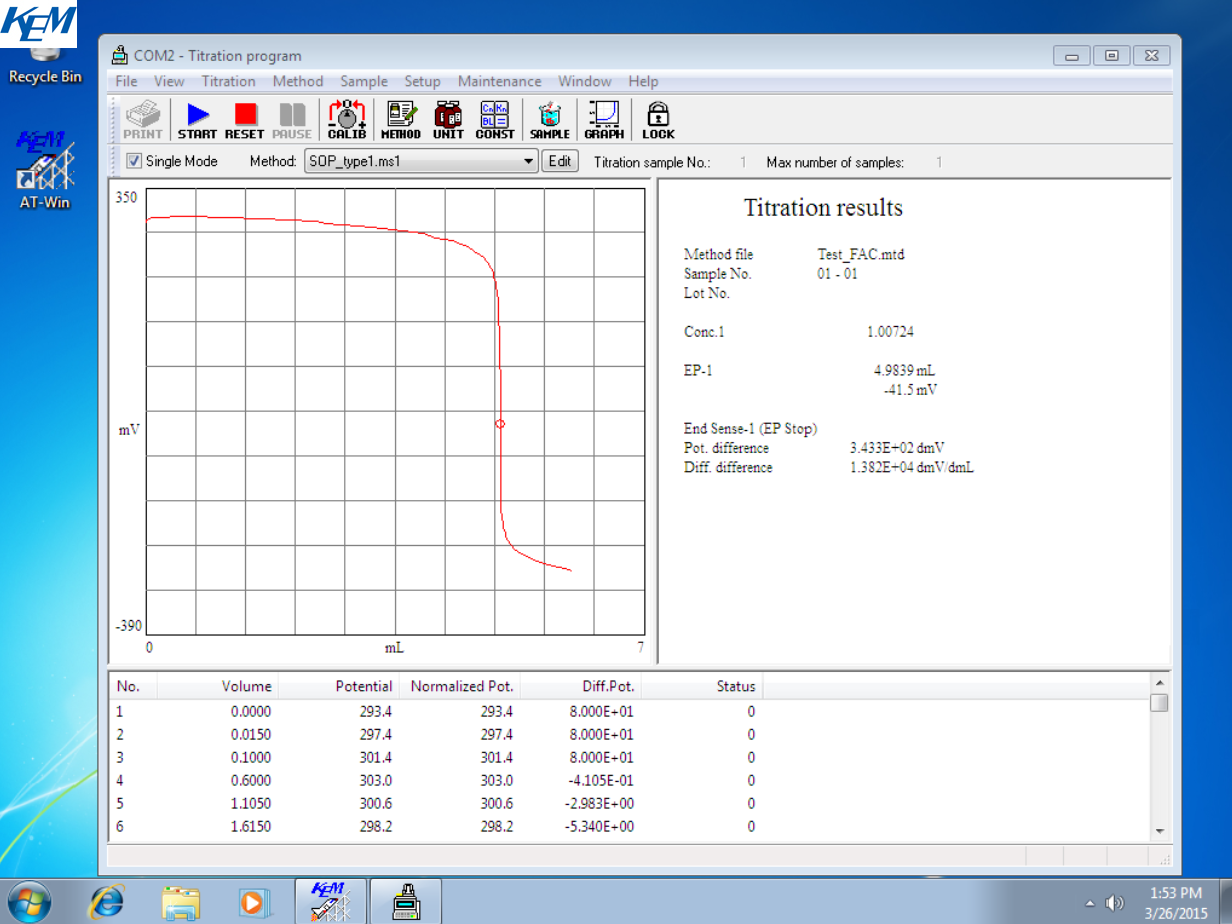
Task: Open AT-Win desktop shortcut
Action: point(45,170)
